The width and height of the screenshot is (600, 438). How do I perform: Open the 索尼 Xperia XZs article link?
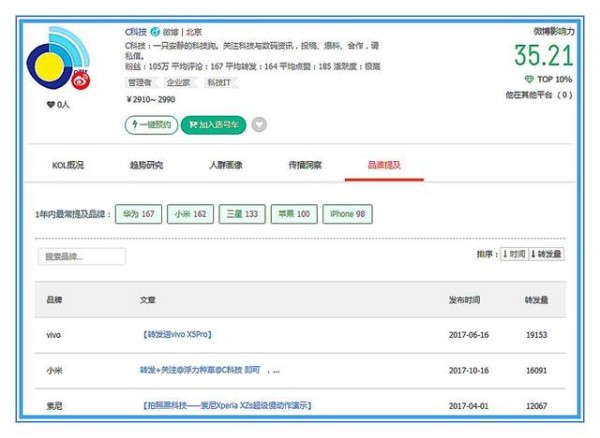227,405
